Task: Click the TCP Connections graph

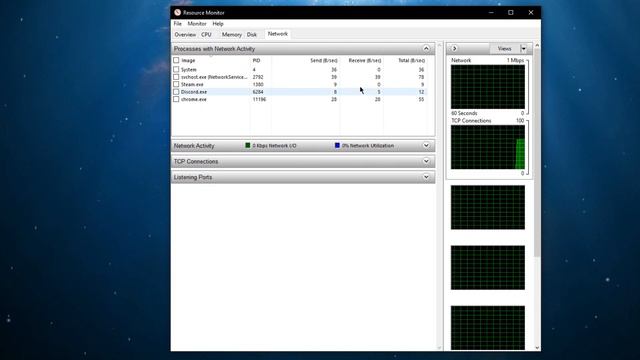Action: (x=488, y=147)
